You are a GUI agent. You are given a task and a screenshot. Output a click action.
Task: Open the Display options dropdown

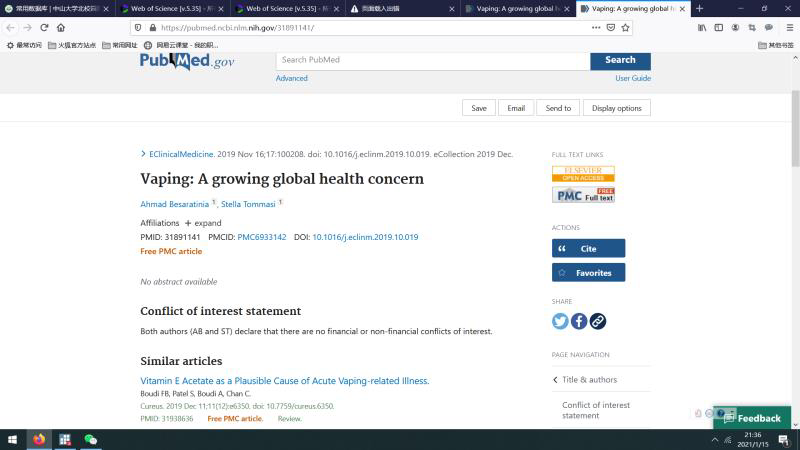pos(616,108)
